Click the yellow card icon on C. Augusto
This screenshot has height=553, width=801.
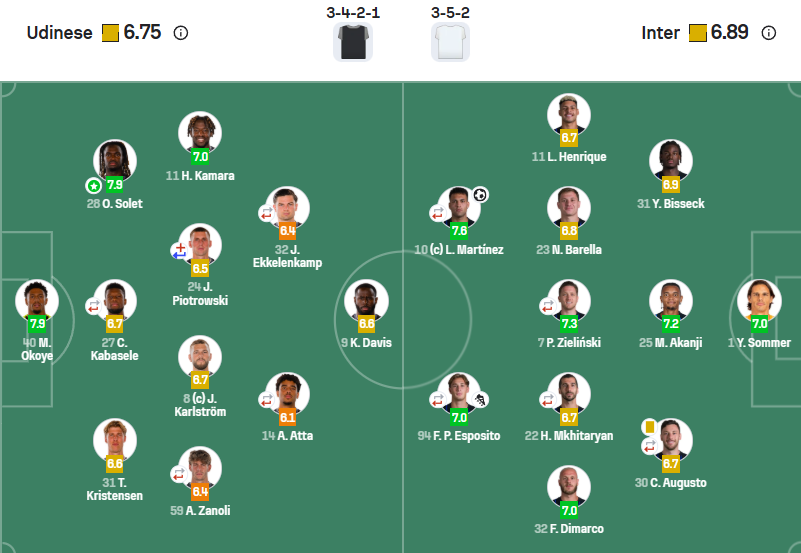649,426
